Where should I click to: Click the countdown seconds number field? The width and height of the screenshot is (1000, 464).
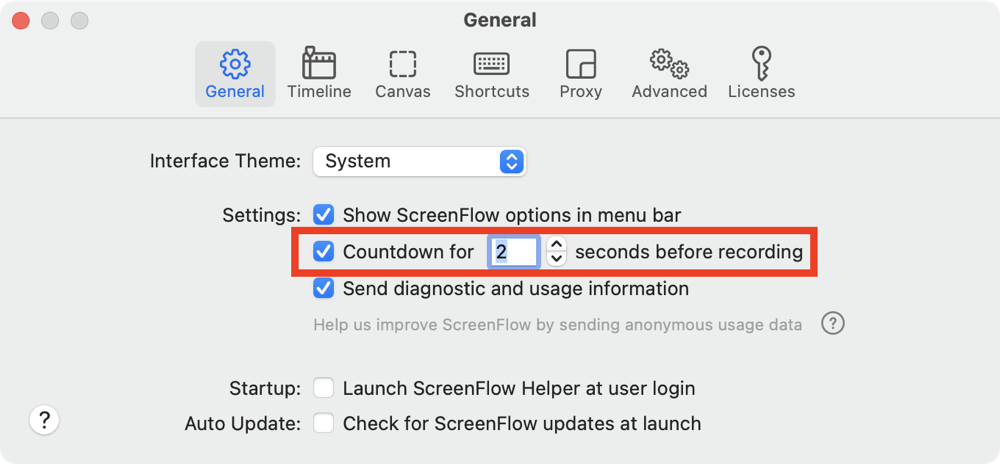coord(513,252)
